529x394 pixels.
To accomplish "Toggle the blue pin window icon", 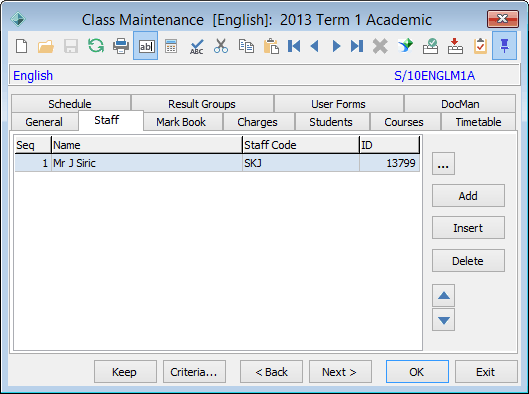I will coord(504,46).
